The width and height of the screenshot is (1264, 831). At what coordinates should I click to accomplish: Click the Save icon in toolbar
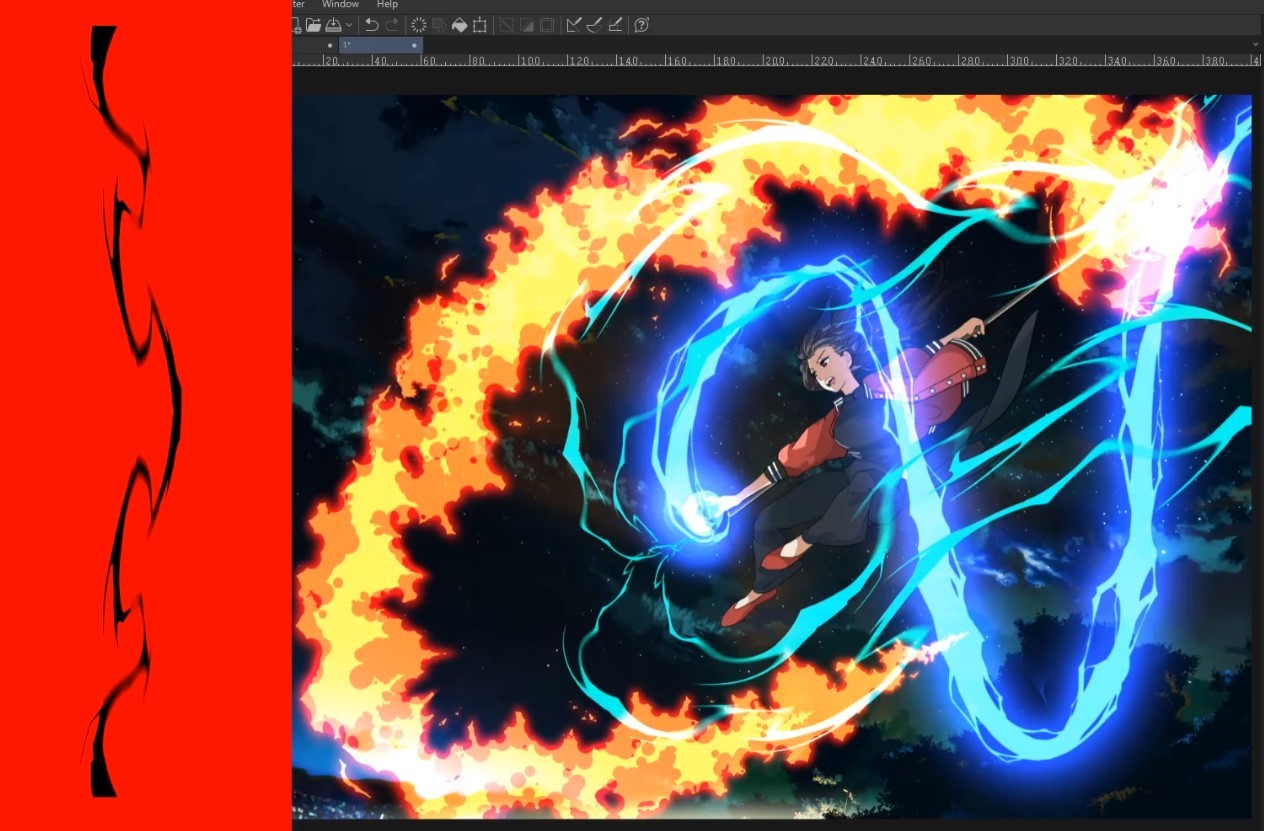pyautogui.click(x=333, y=25)
